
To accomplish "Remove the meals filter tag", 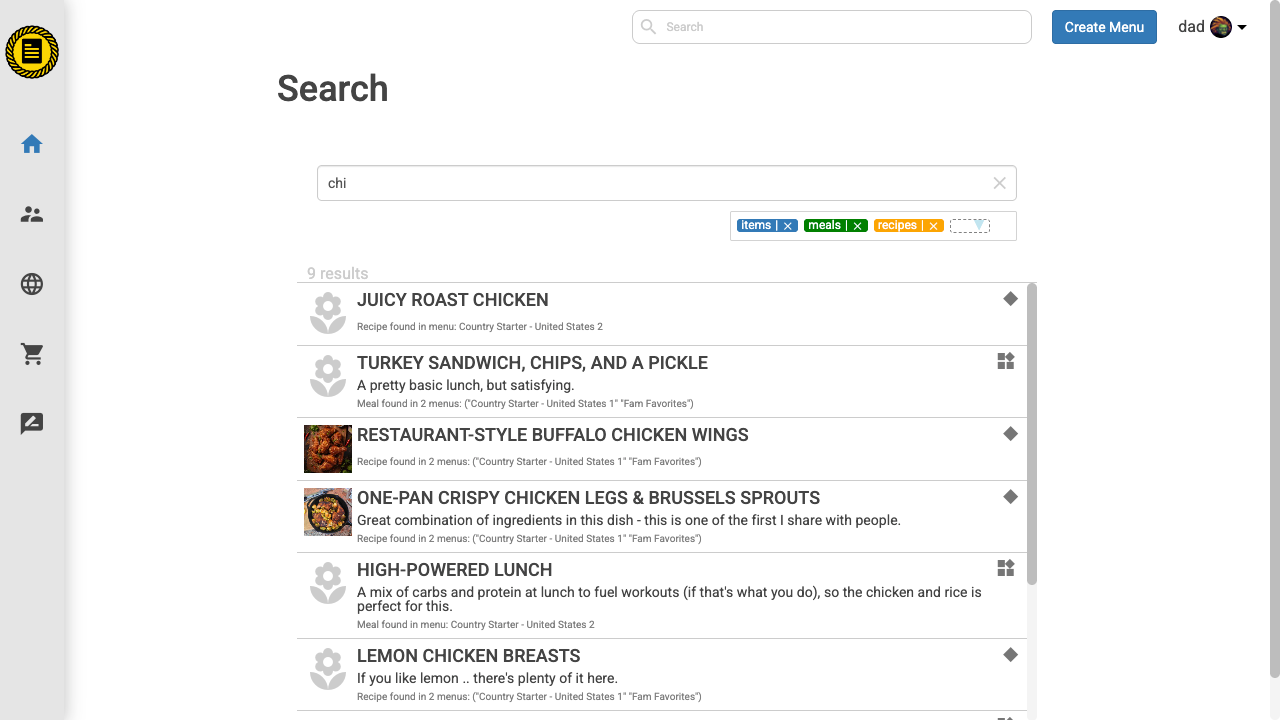I will (x=857, y=226).
